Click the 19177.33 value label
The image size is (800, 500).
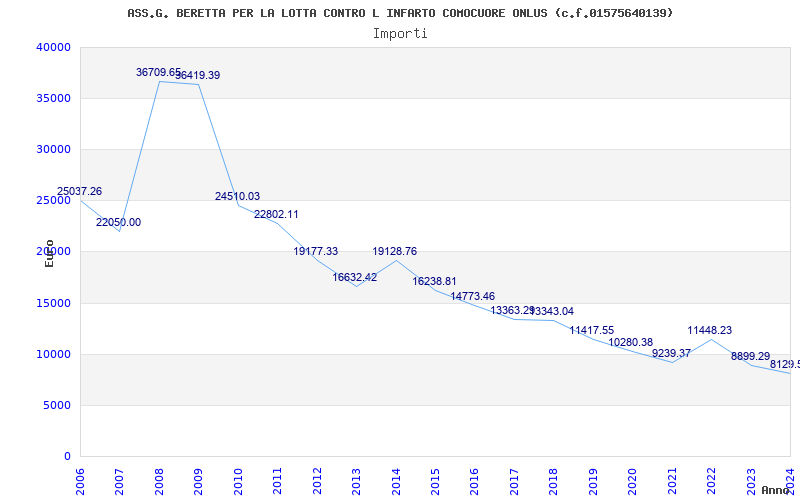coord(315,252)
